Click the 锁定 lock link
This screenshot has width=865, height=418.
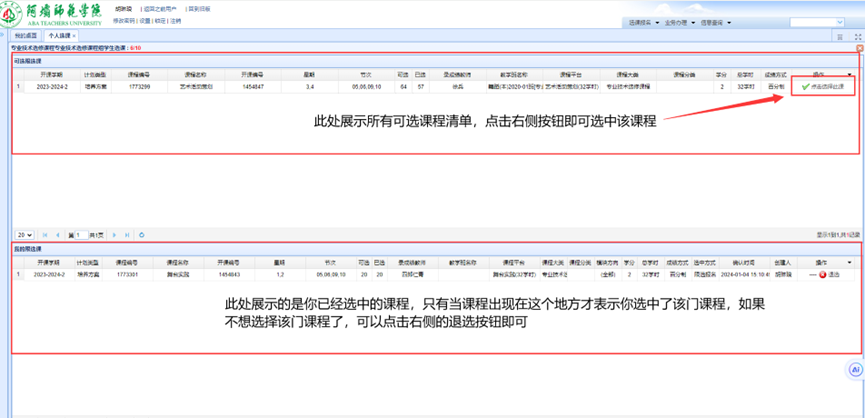[x=160, y=20]
